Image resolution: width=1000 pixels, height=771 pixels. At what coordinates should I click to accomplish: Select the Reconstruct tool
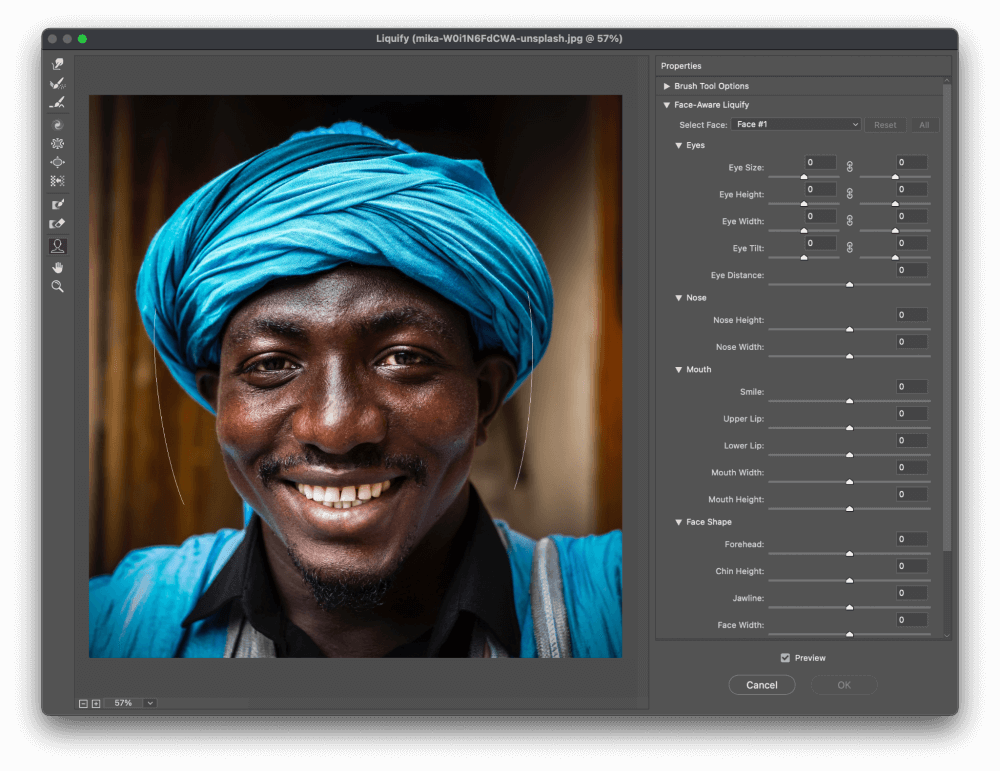[x=58, y=84]
